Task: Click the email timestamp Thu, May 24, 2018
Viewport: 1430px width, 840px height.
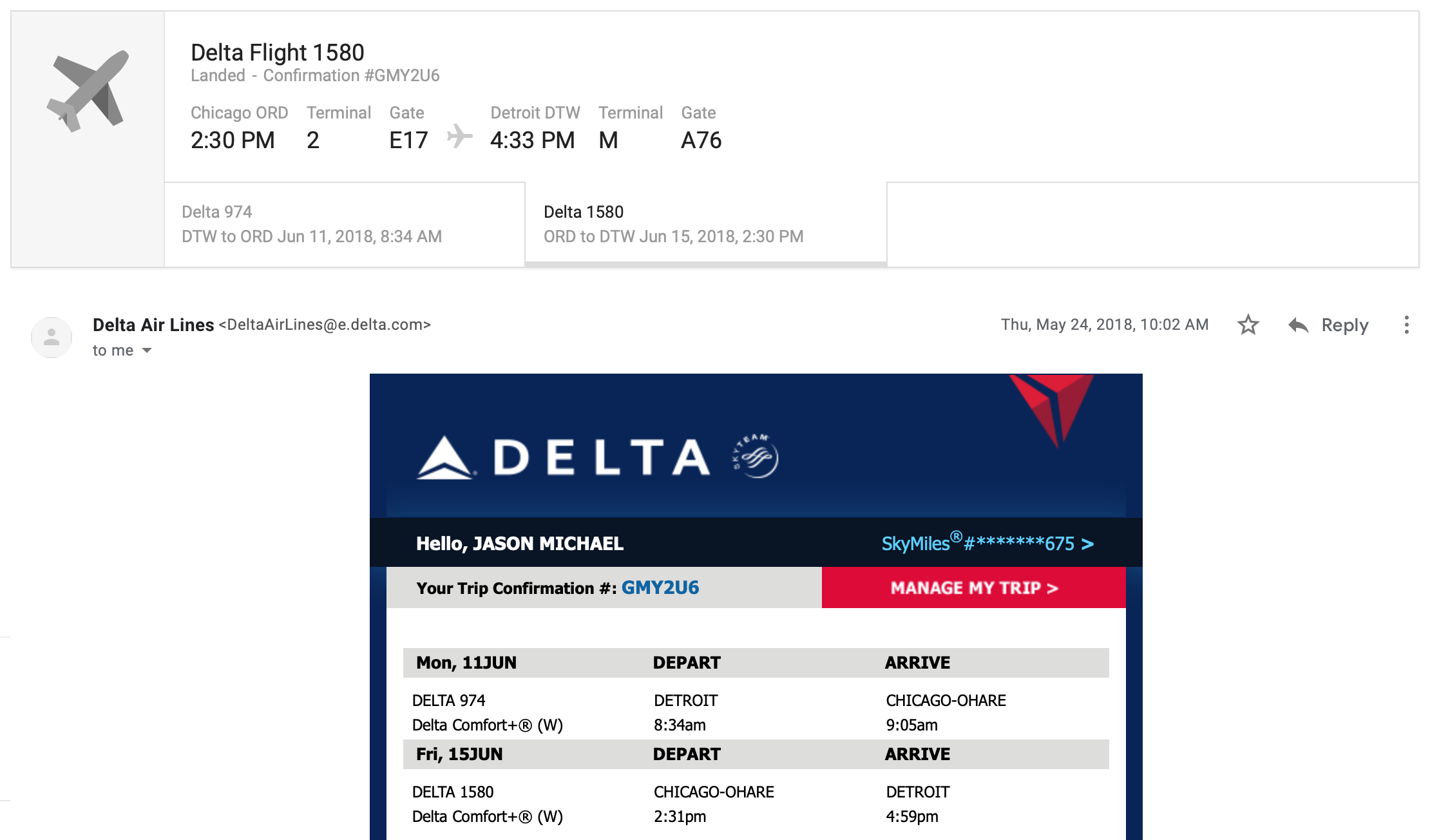Action: [1104, 325]
